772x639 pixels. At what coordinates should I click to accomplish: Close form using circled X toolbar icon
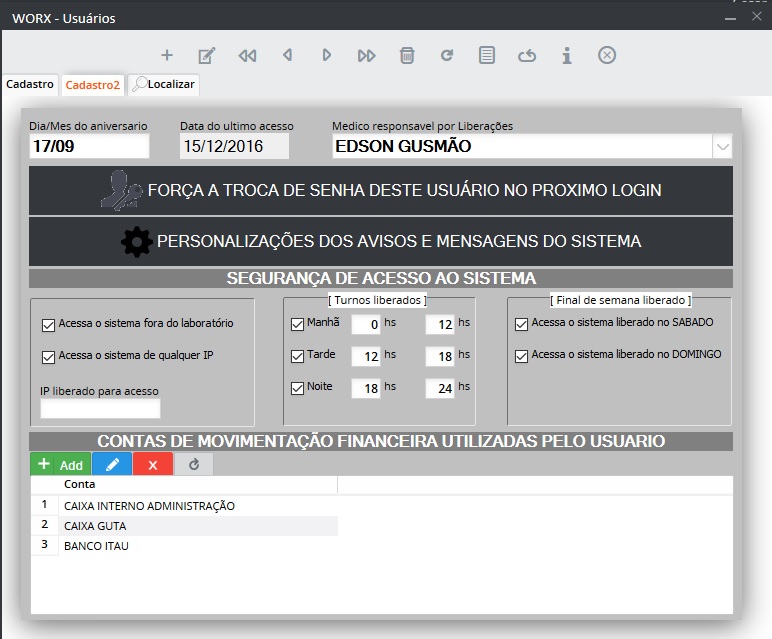click(607, 55)
